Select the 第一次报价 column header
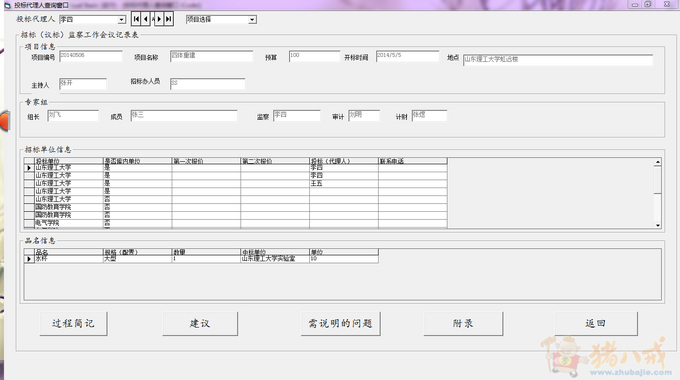The height and width of the screenshot is (380, 680). (x=206, y=161)
